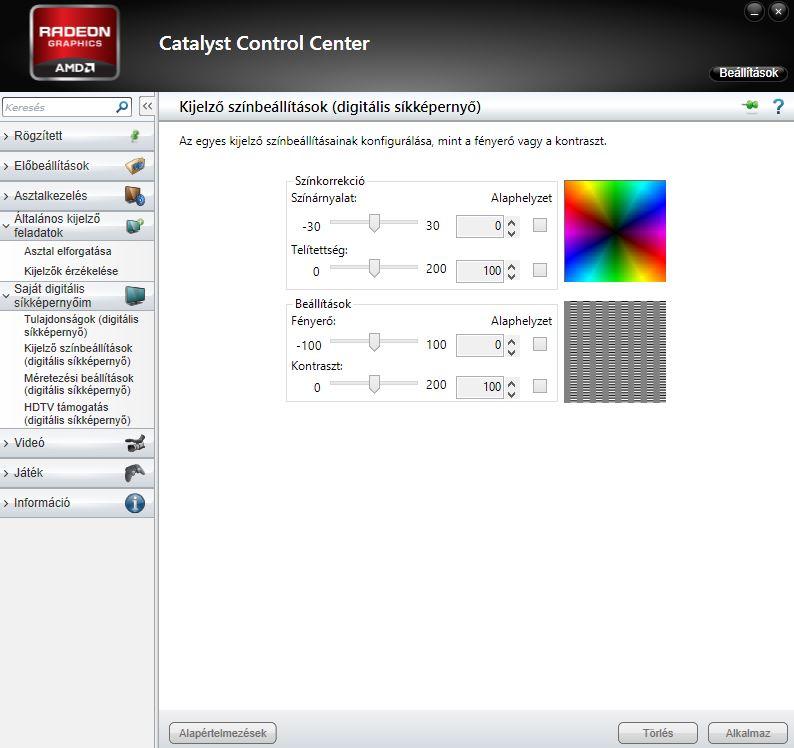
Task: Click the Kontraszt slider handle
Action: (374, 384)
